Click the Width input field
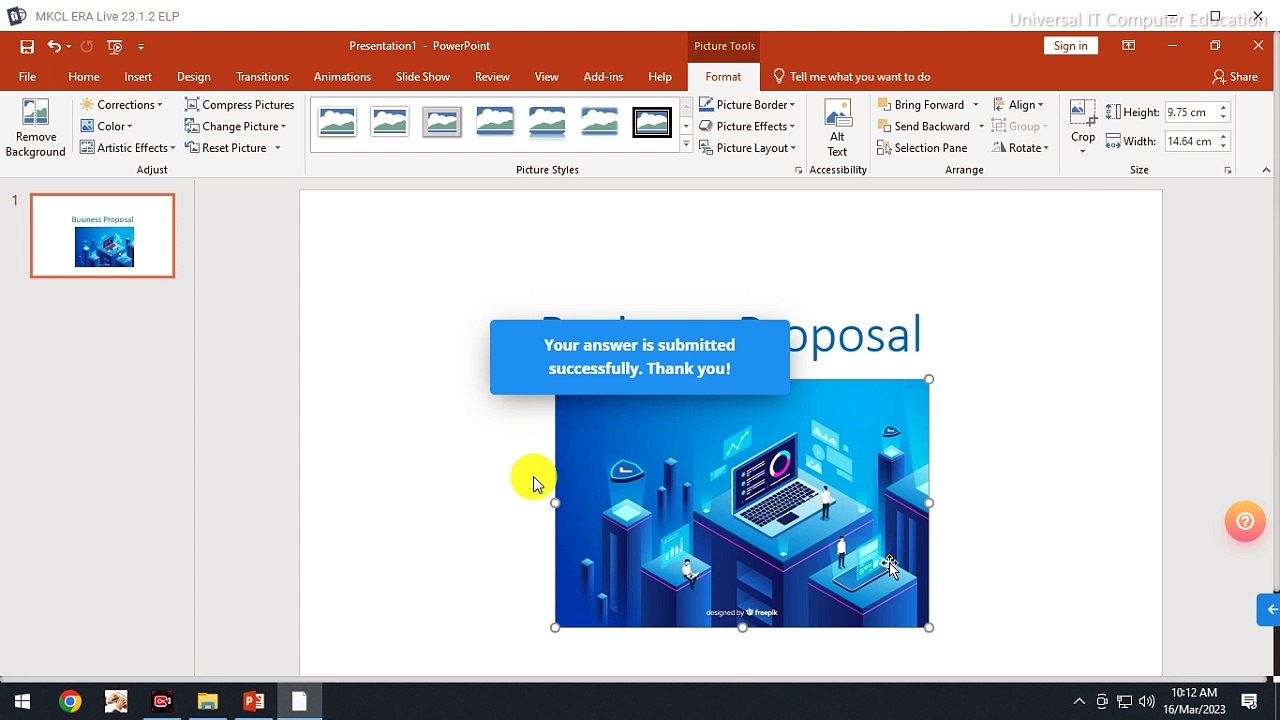This screenshot has height=720, width=1280. click(1190, 141)
